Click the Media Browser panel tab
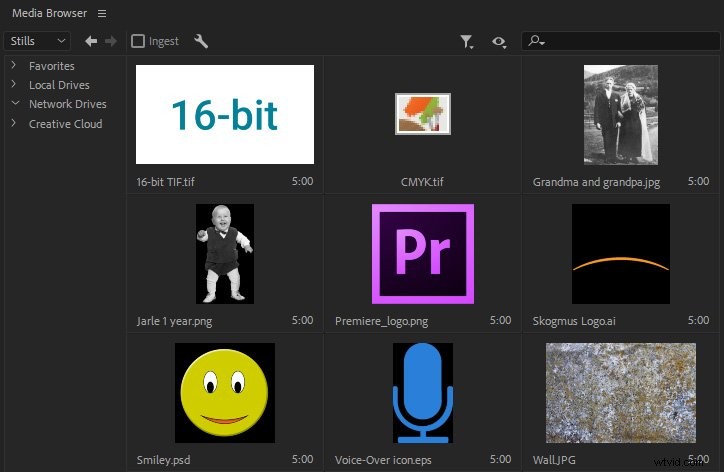724x472 pixels. pyautogui.click(x=49, y=13)
